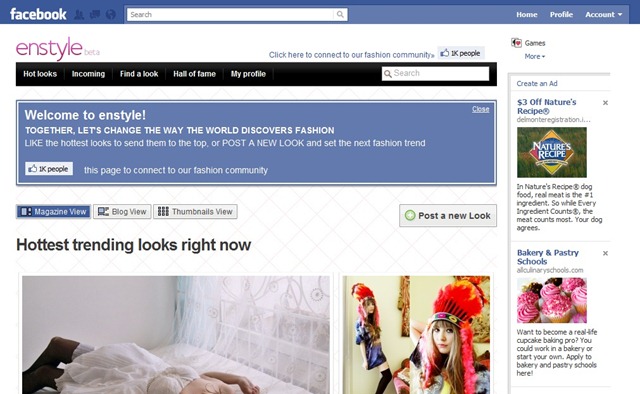Open the notifications globe icon
The width and height of the screenshot is (640, 394).
[x=111, y=15]
